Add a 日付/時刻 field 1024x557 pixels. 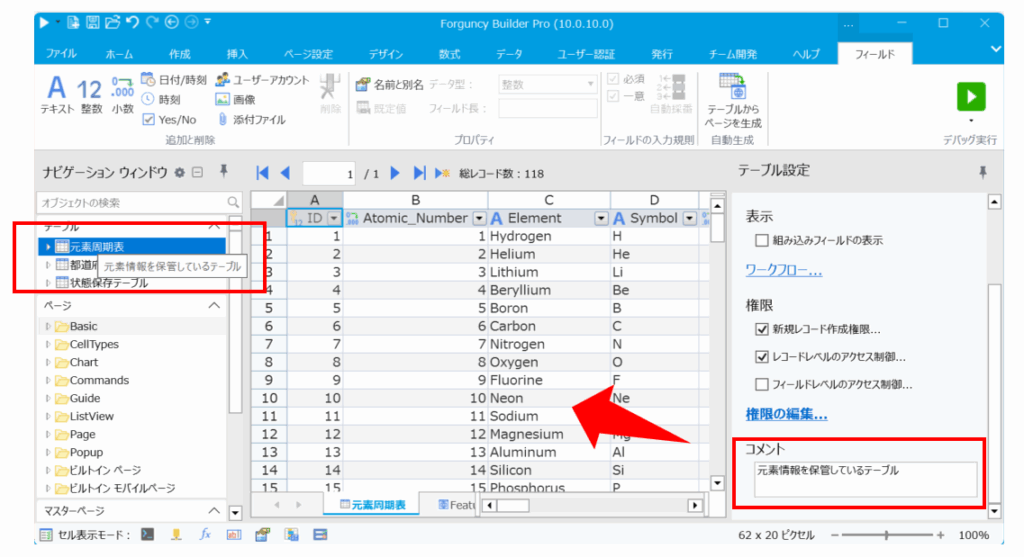(x=174, y=80)
